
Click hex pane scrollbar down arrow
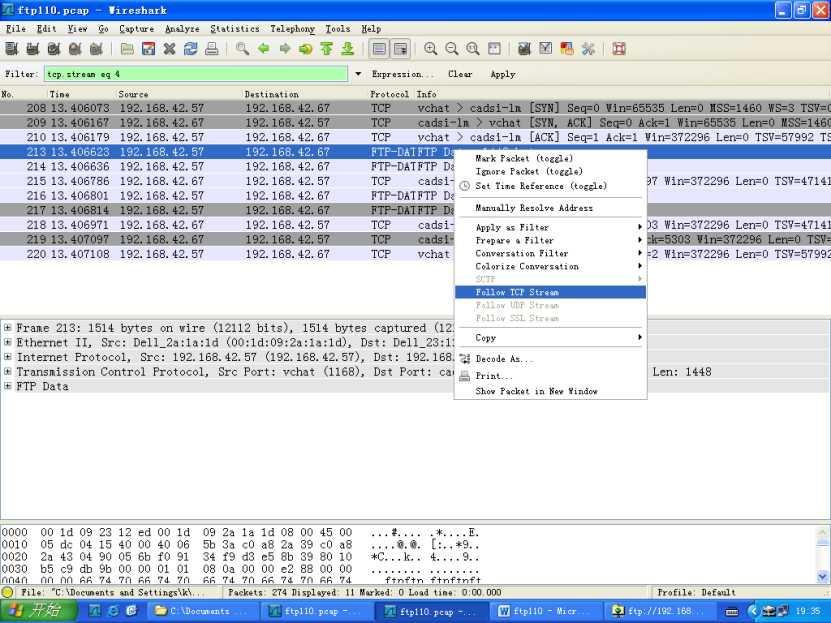(823, 576)
